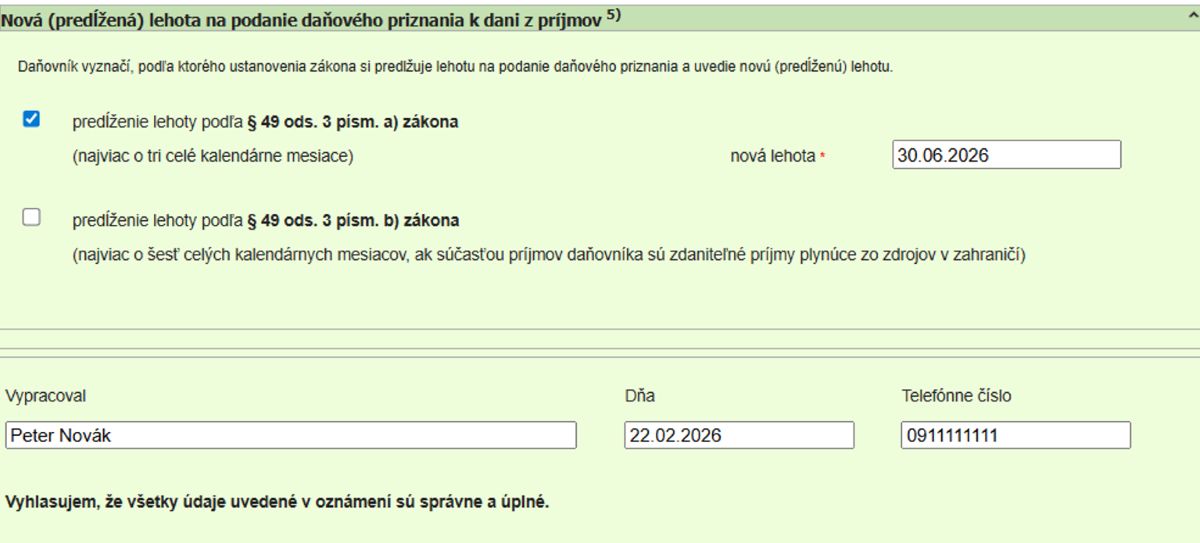The image size is (1200, 543).
Task: Click the 'Vypracoval' label
Action: (x=45, y=396)
